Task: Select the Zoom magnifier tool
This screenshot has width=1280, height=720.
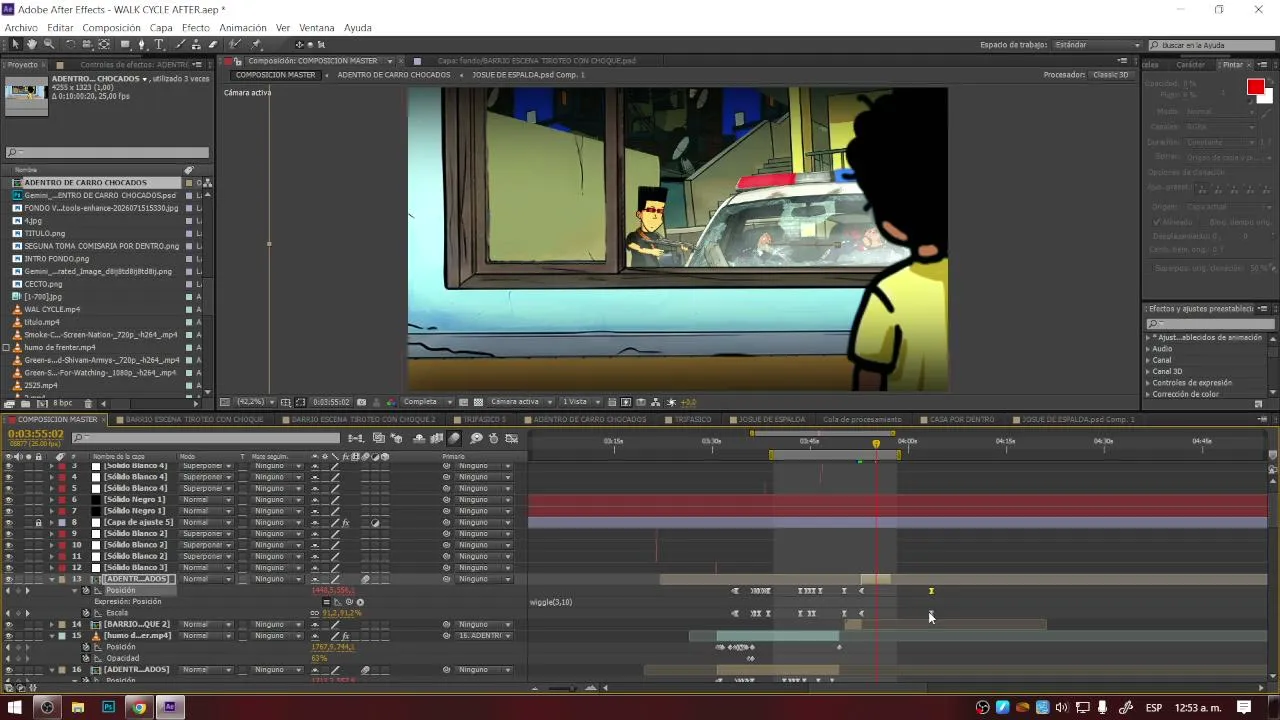Action: (x=48, y=44)
